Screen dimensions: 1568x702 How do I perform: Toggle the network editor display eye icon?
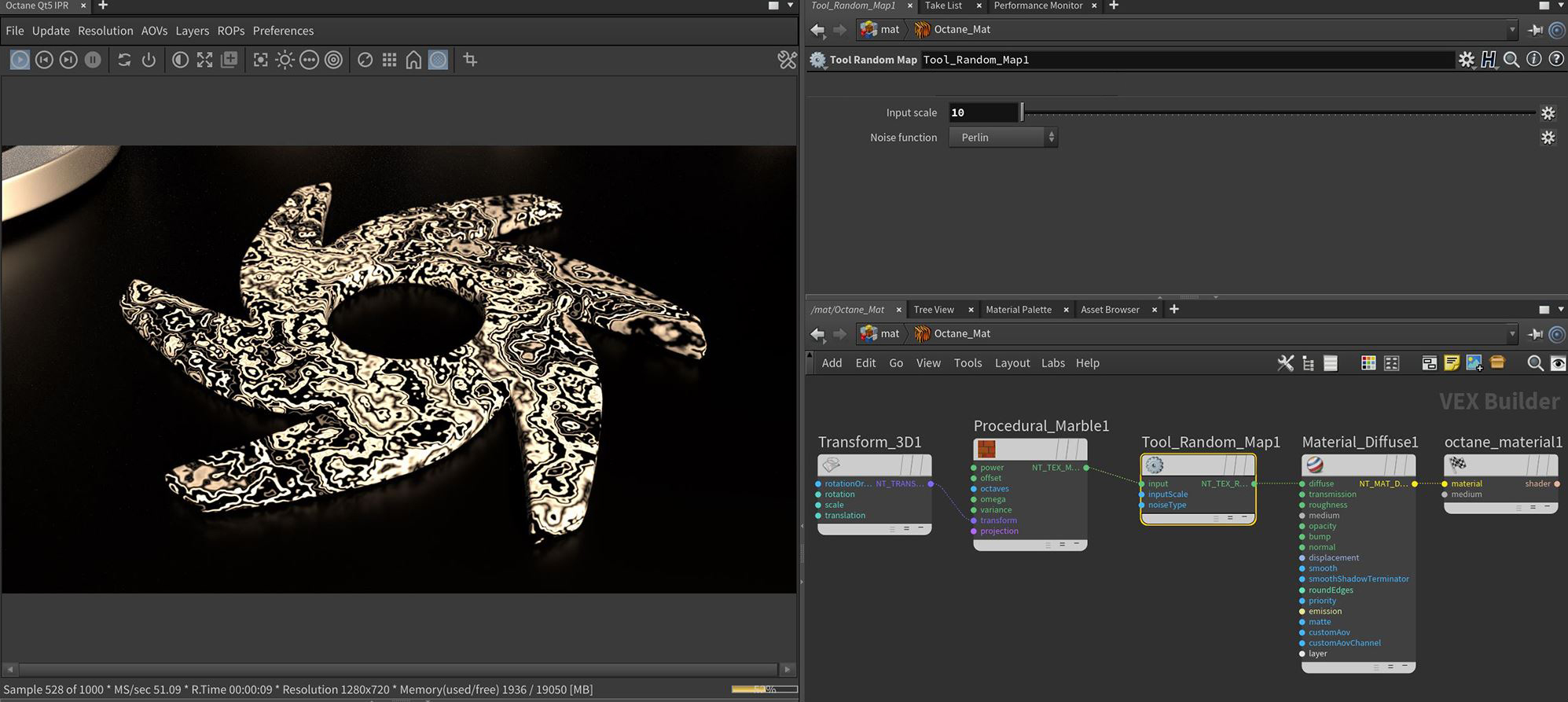1558,362
